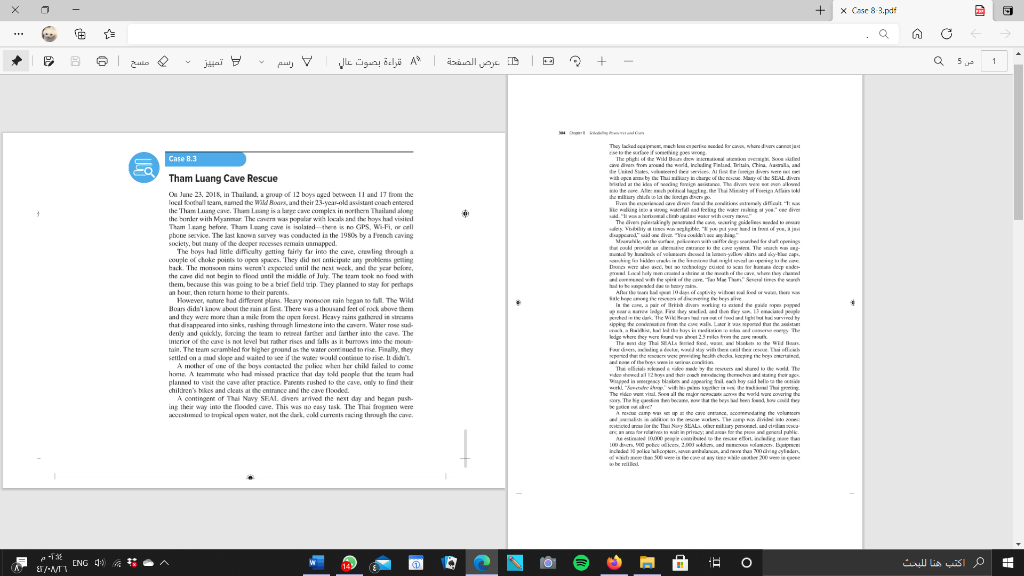Switch ENG input language
The image size is (1024, 576).
pos(80,563)
